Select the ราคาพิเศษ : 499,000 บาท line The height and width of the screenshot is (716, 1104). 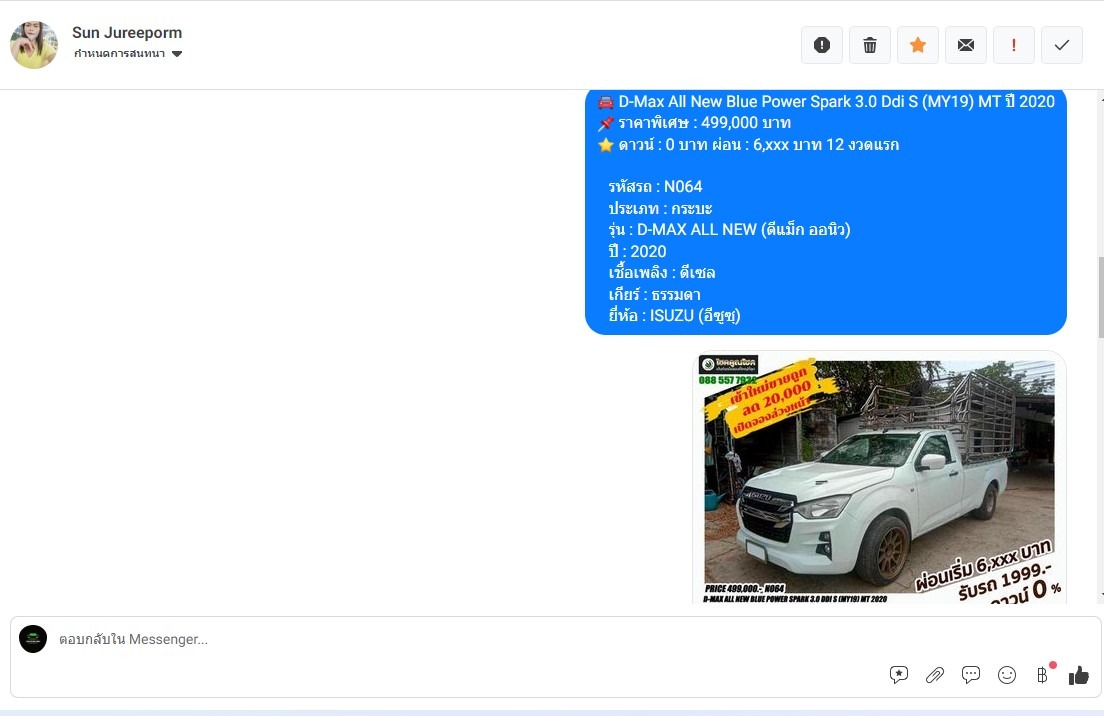pos(695,123)
